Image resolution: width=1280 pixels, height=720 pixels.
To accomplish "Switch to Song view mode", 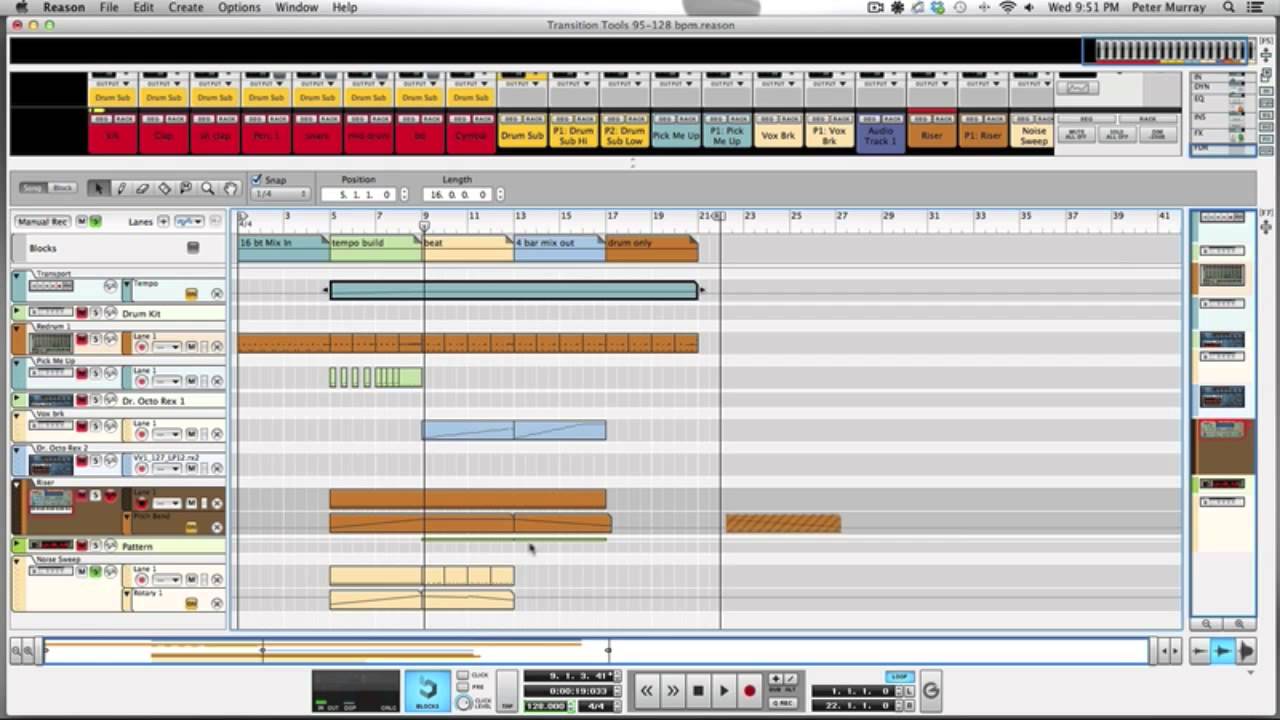I will coord(34,188).
